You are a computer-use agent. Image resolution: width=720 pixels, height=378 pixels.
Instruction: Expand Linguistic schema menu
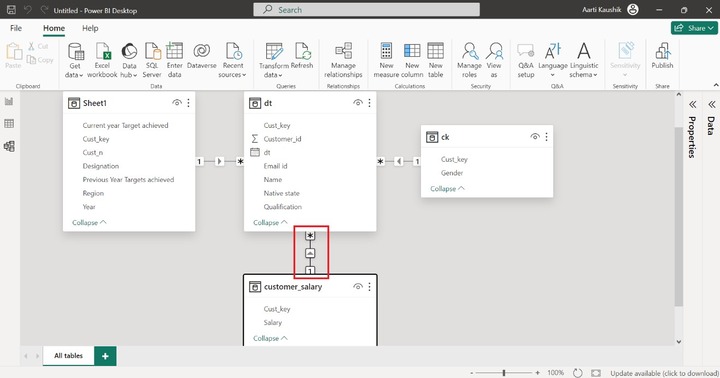[584, 60]
